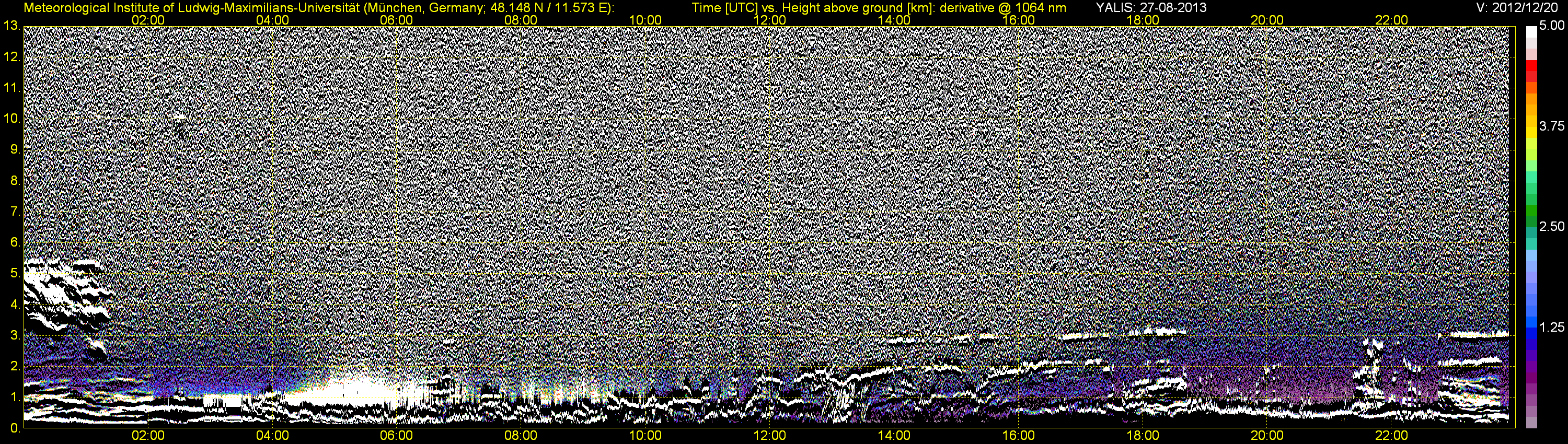Click the 'Time [UTC] vs. Height above ground' subtitle
Screen dimensions: 1568x444
tap(879, 8)
